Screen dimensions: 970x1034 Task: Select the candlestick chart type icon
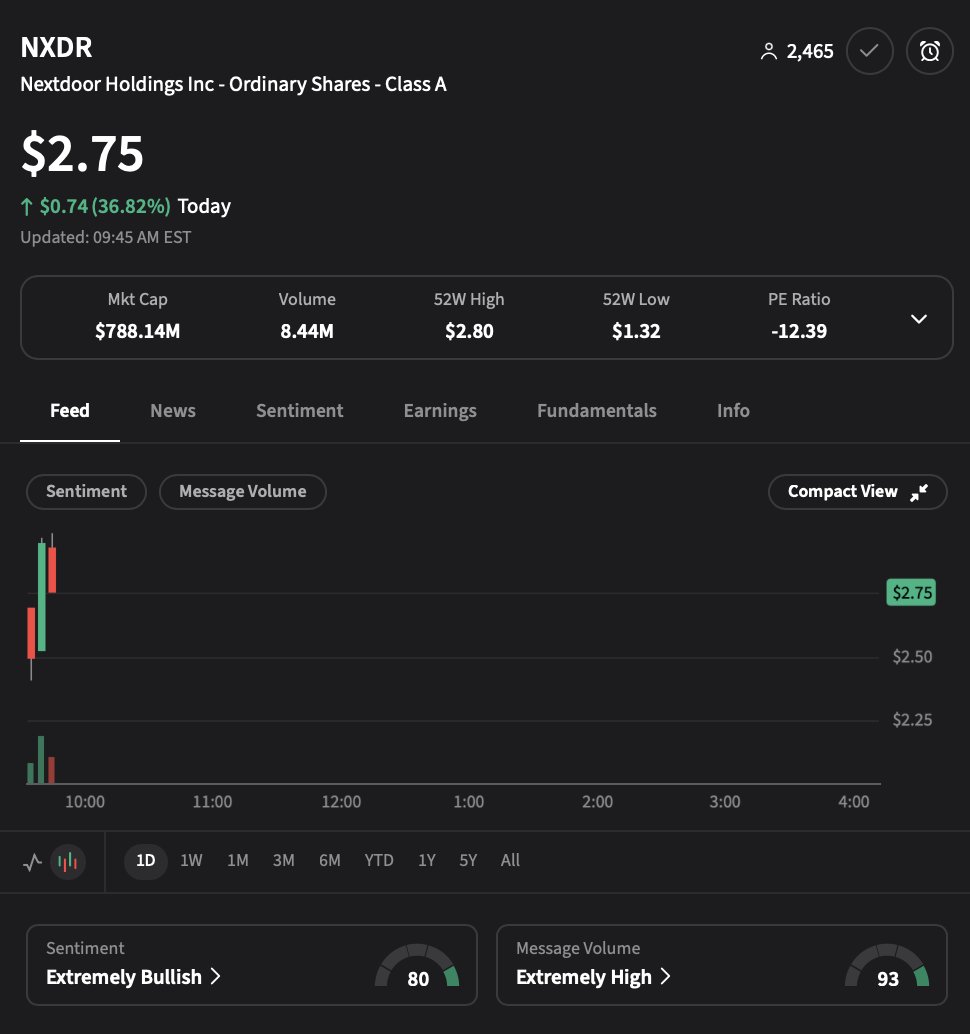coord(67,861)
